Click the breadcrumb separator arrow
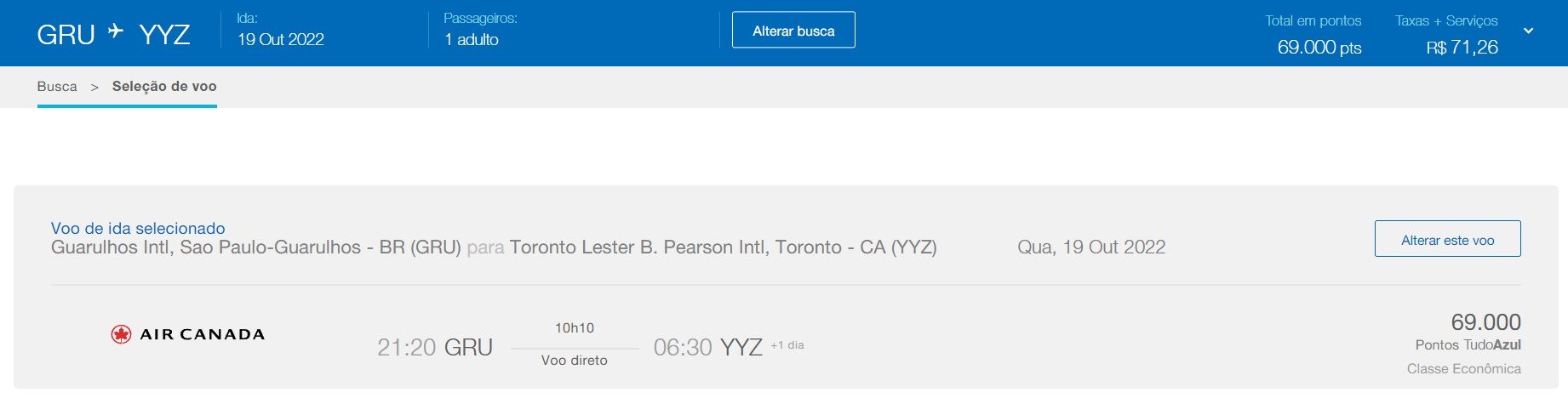 [94, 87]
